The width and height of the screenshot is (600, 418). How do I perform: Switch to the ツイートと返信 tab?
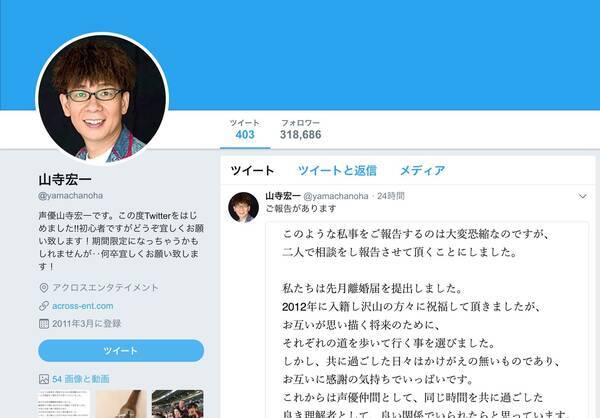point(337,170)
